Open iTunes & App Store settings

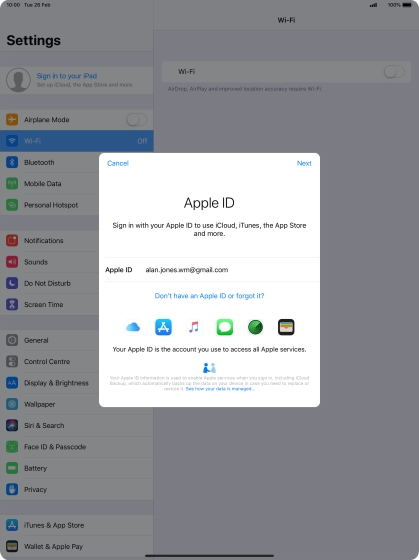pos(76,525)
